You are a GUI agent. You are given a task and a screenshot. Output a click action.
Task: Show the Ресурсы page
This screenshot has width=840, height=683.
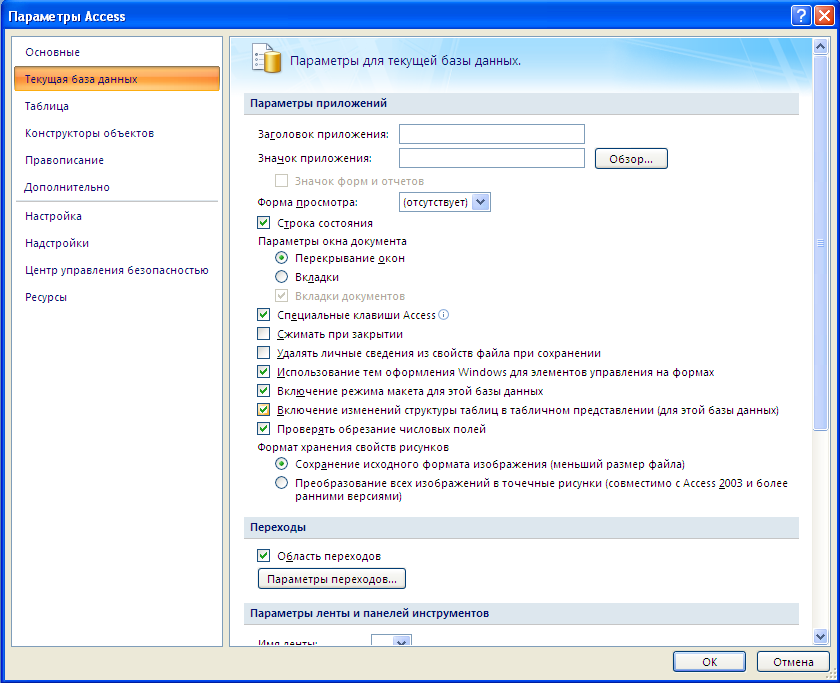tap(46, 297)
